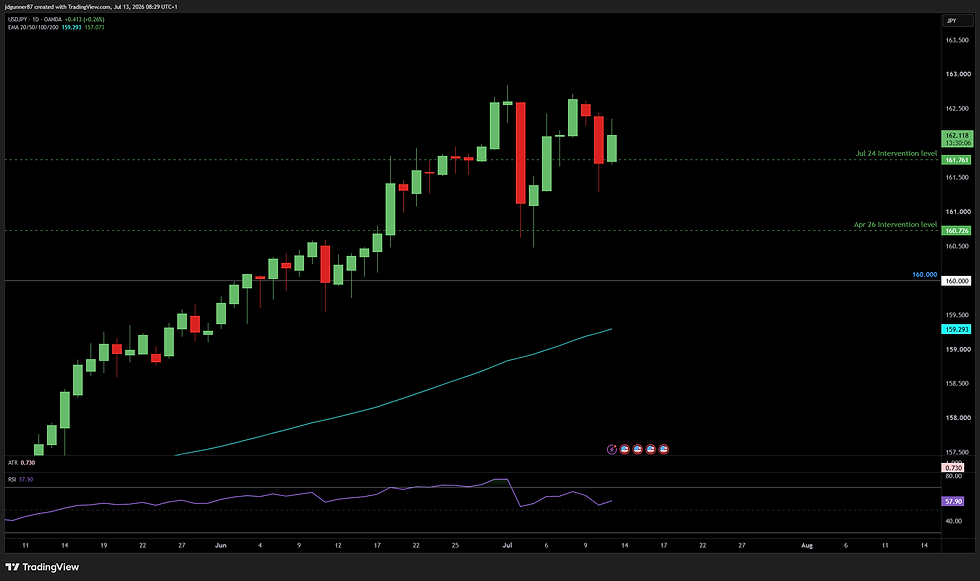Click the 163.000 price axis label
Screen dimensions: 980x581
957,74
